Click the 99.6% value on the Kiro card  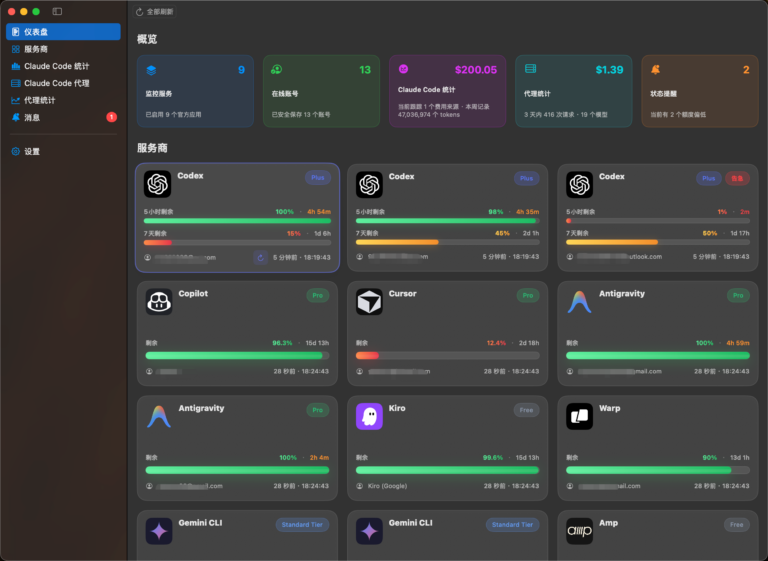click(x=493, y=458)
